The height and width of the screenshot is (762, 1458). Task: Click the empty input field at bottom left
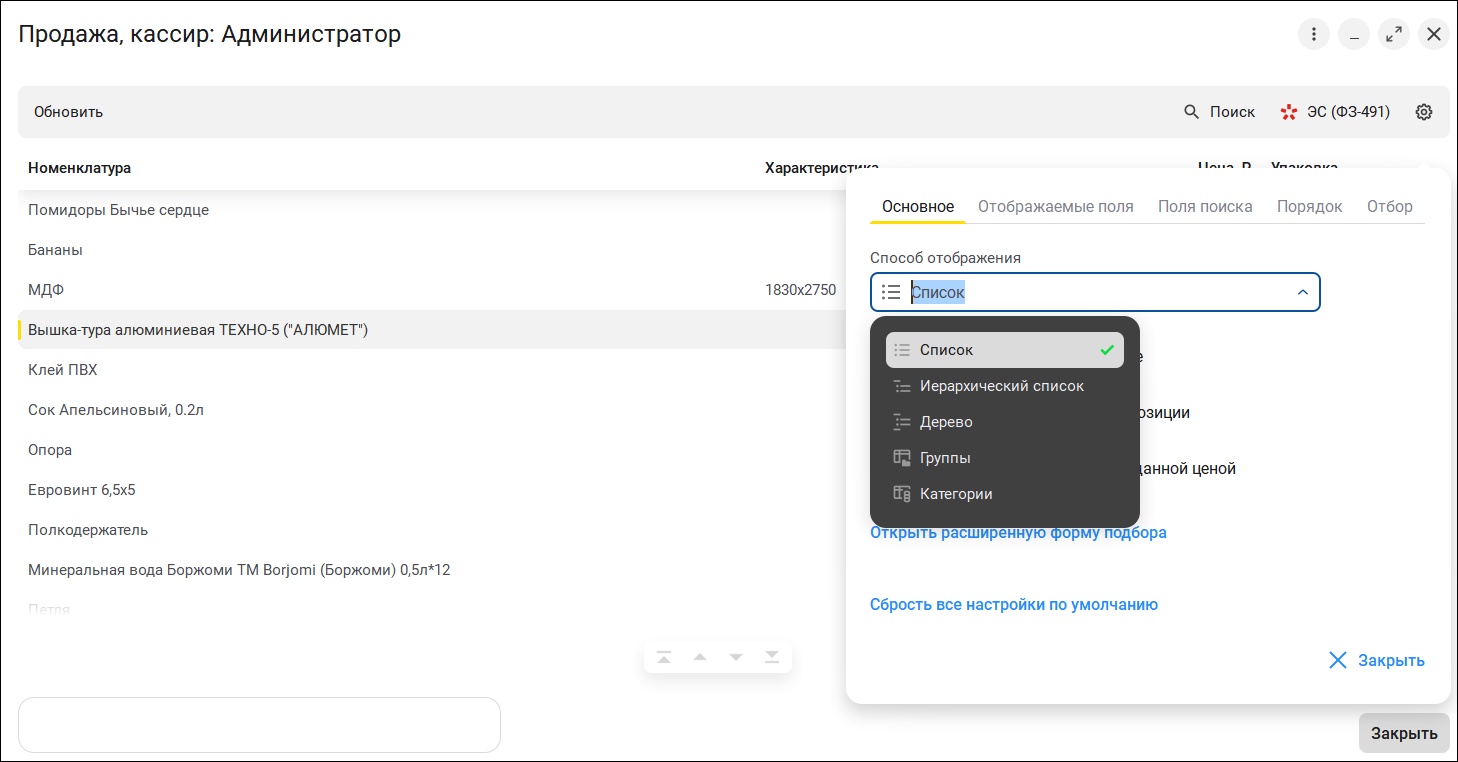pos(259,725)
